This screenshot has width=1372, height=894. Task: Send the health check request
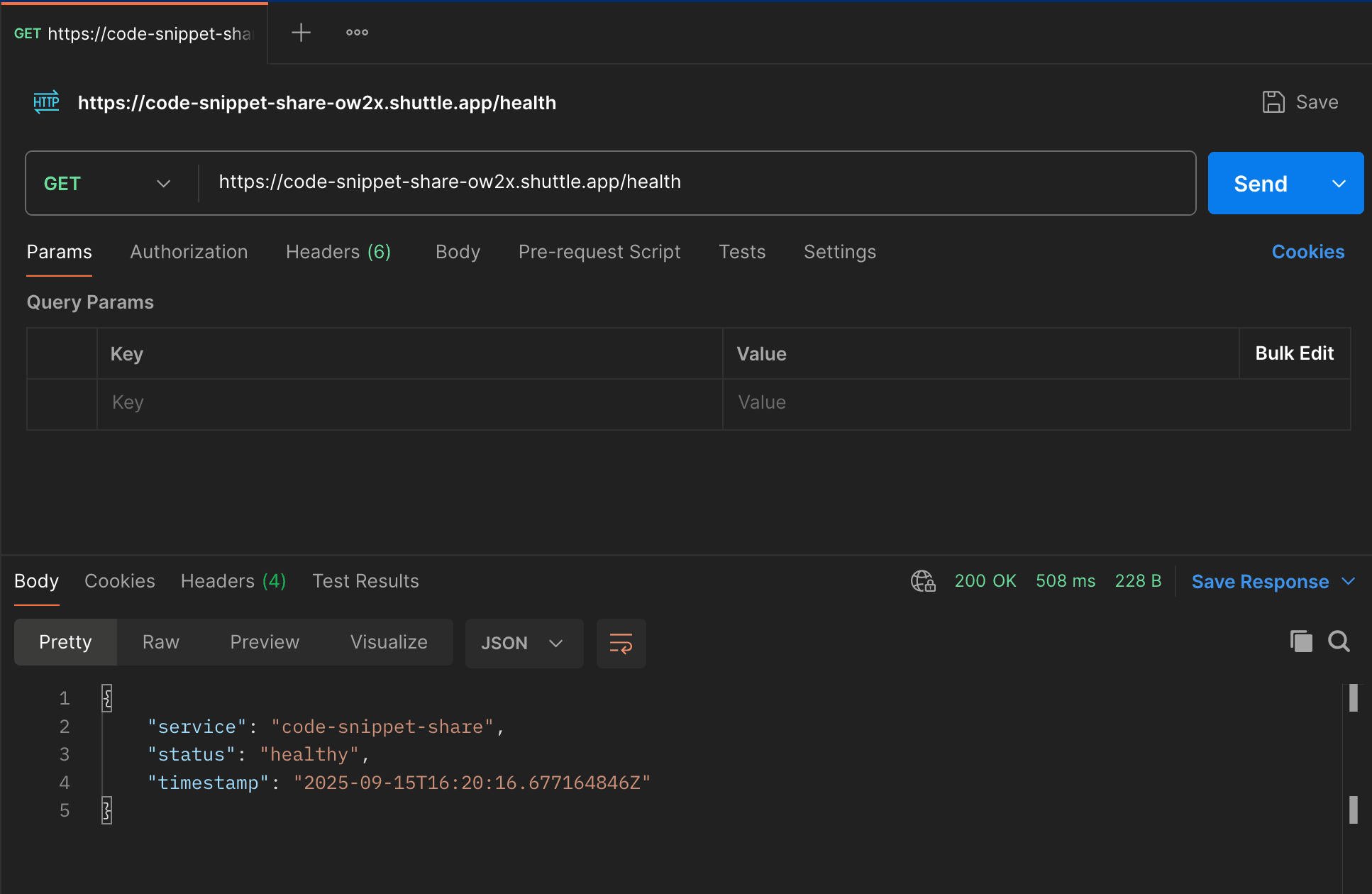pos(1260,183)
